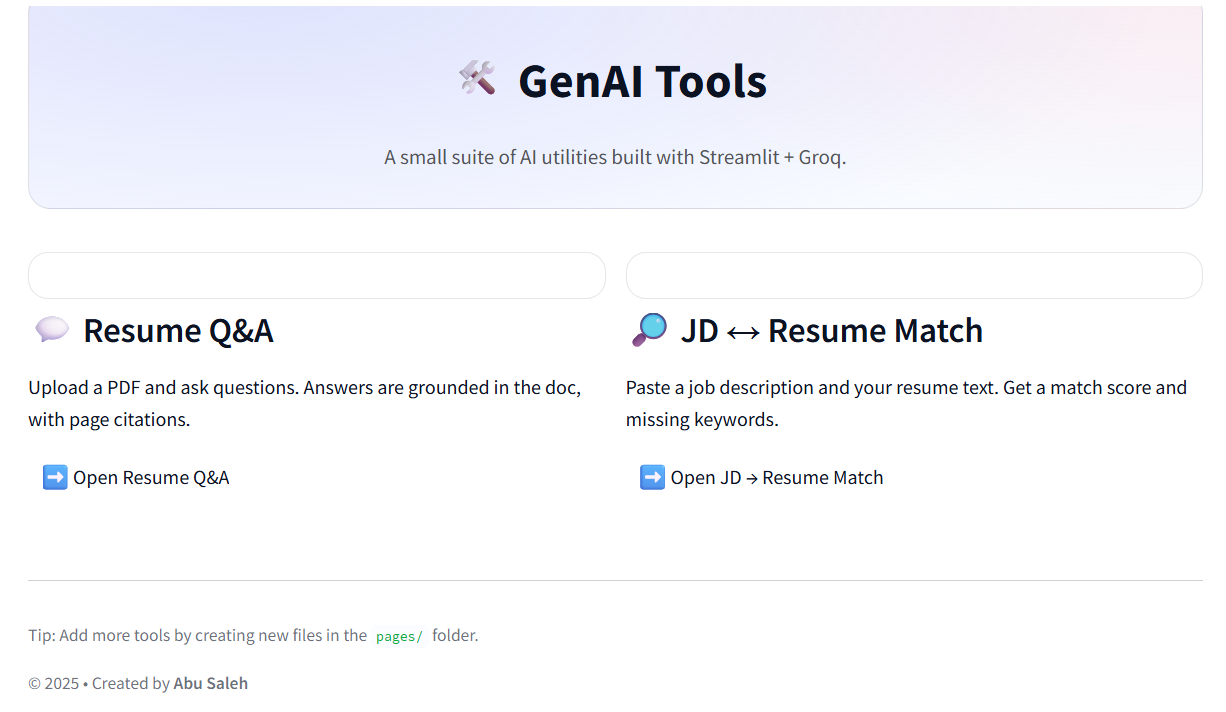Click the Abu Saleh author name
This screenshot has width=1226, height=712.
click(x=210, y=684)
